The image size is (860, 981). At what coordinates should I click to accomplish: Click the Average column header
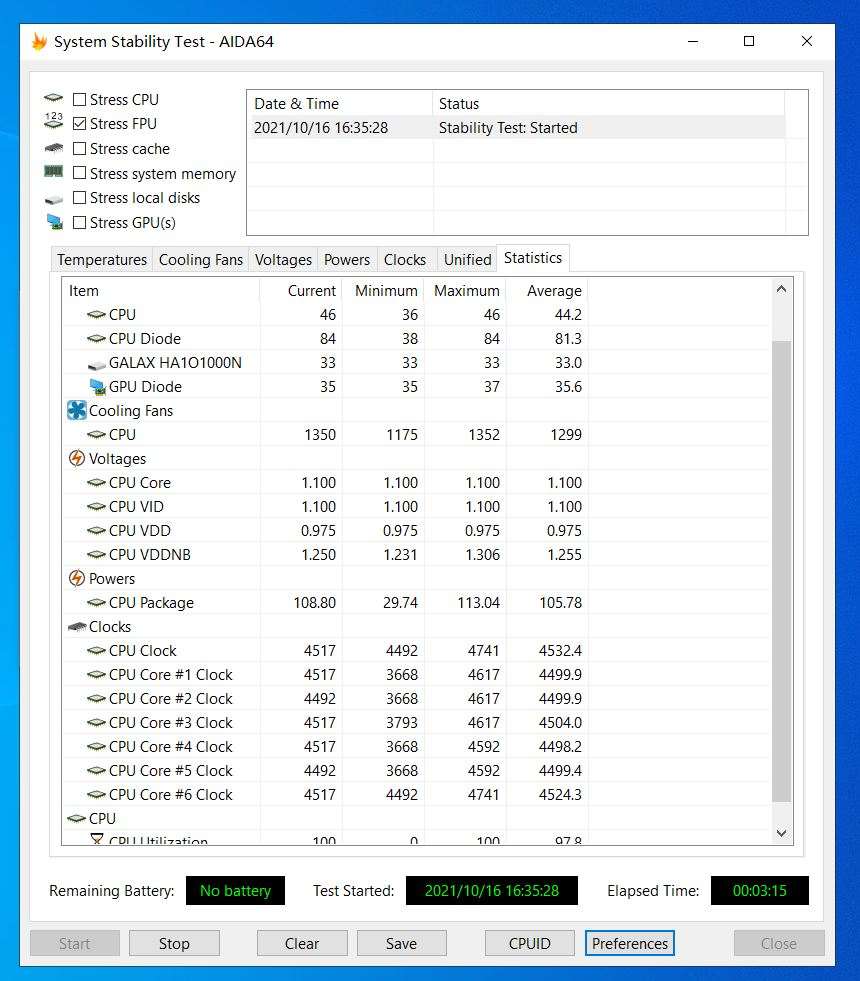(x=547, y=291)
